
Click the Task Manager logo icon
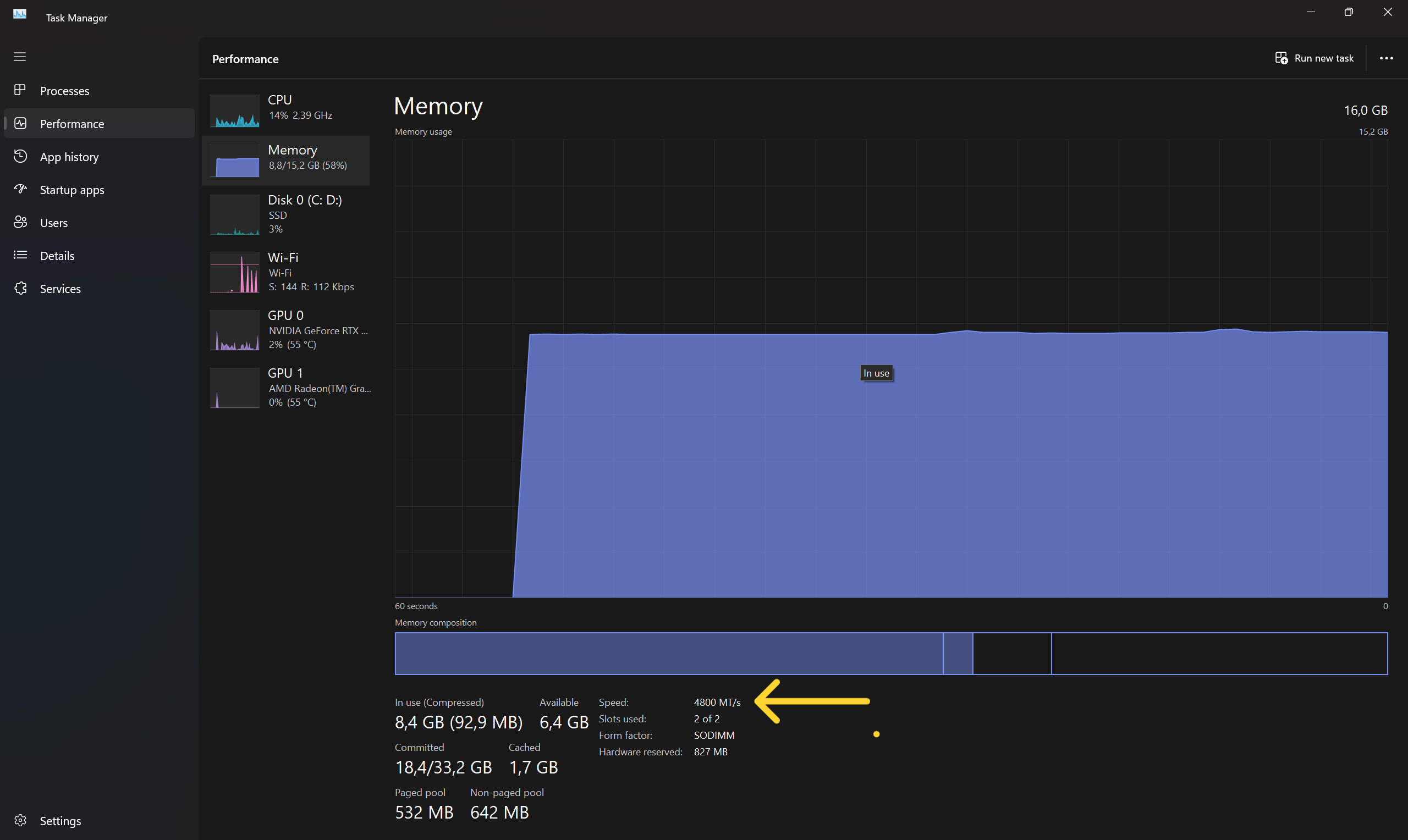19,14
